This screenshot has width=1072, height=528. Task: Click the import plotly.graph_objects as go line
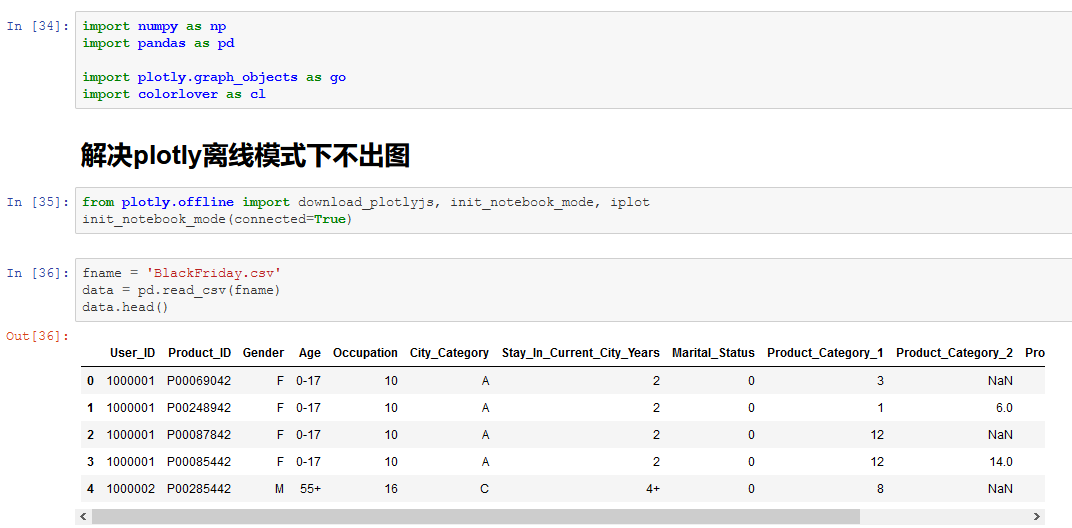tap(214, 77)
